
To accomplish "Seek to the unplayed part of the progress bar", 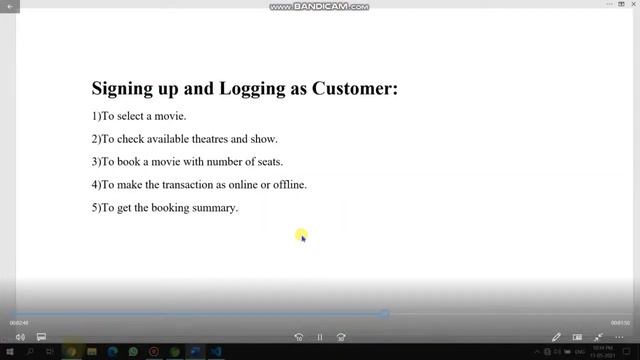I will click(x=509, y=314).
